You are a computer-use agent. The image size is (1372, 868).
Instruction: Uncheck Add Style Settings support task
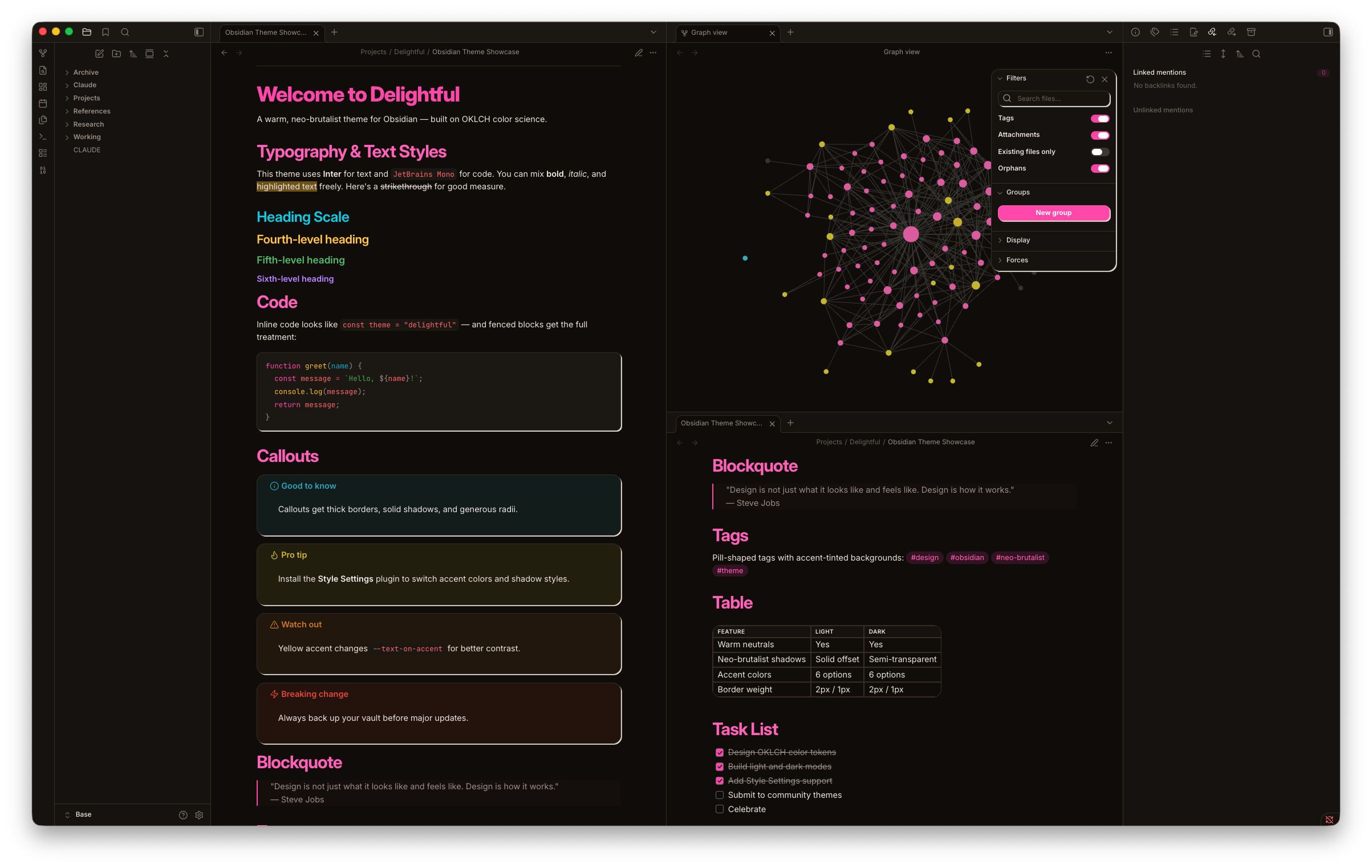tap(720, 781)
